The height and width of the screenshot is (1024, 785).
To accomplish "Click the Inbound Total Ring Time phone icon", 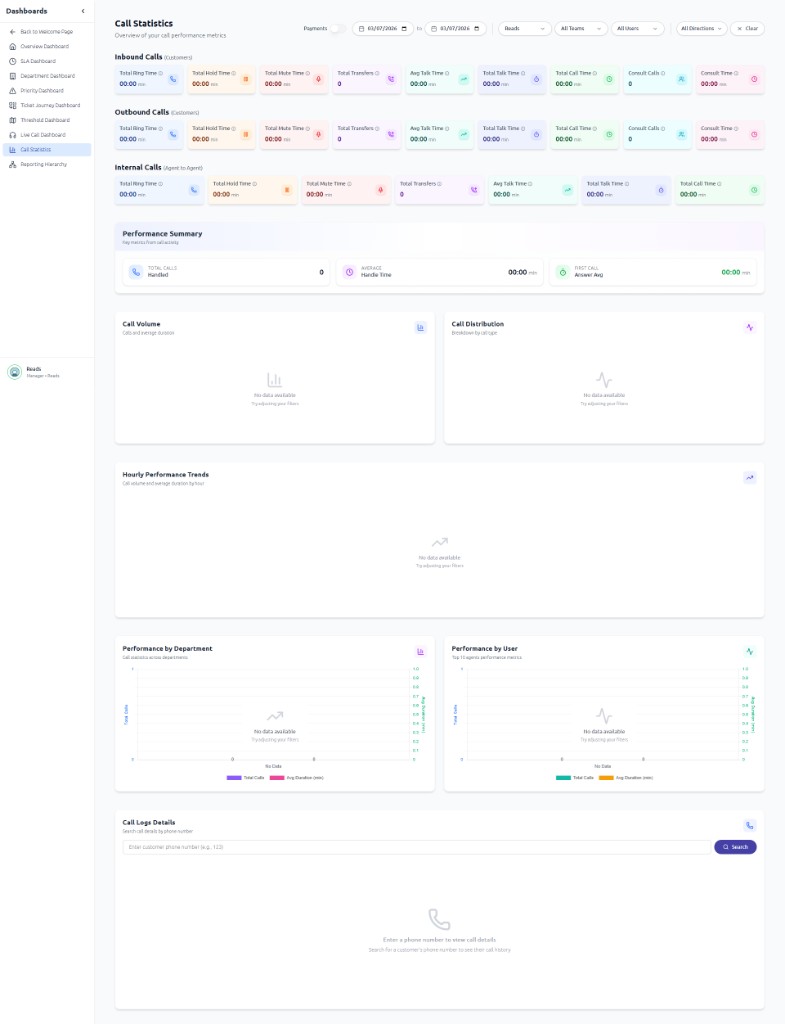I will click(x=173, y=79).
